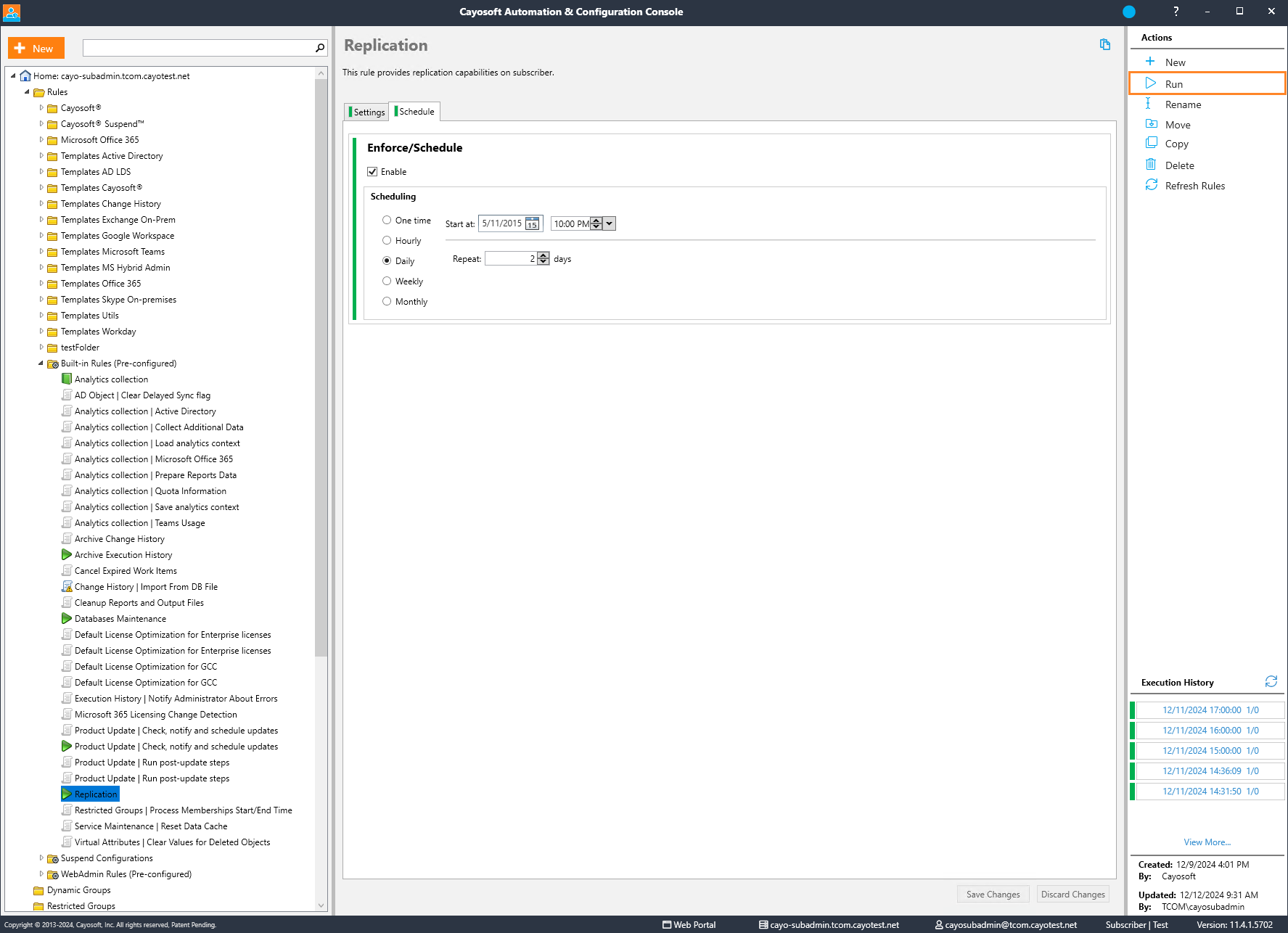Select Microsoft 365 Licensing Change Detection rule
Screen dimensions: 1288x933
pos(155,715)
